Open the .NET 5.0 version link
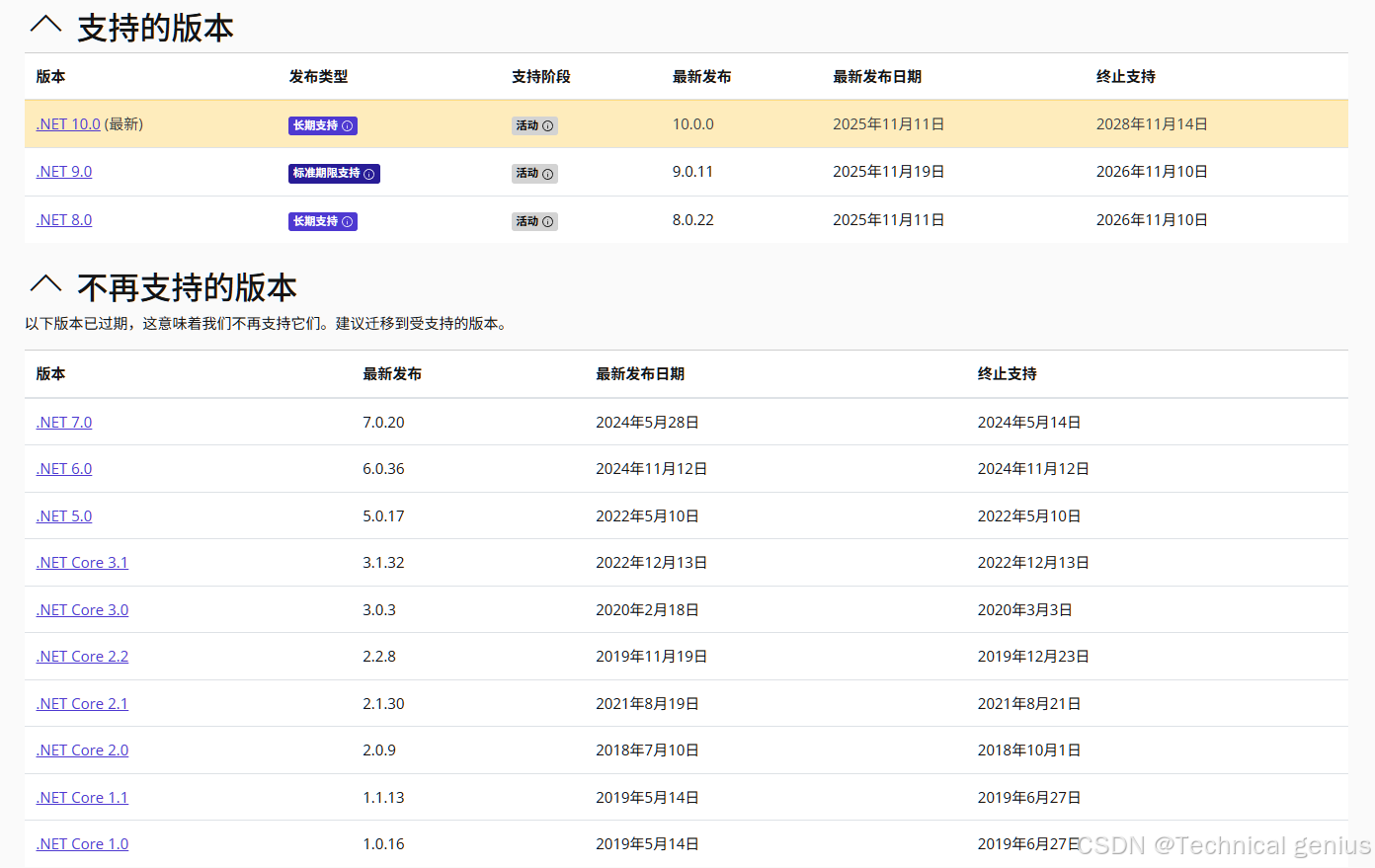 pos(64,516)
